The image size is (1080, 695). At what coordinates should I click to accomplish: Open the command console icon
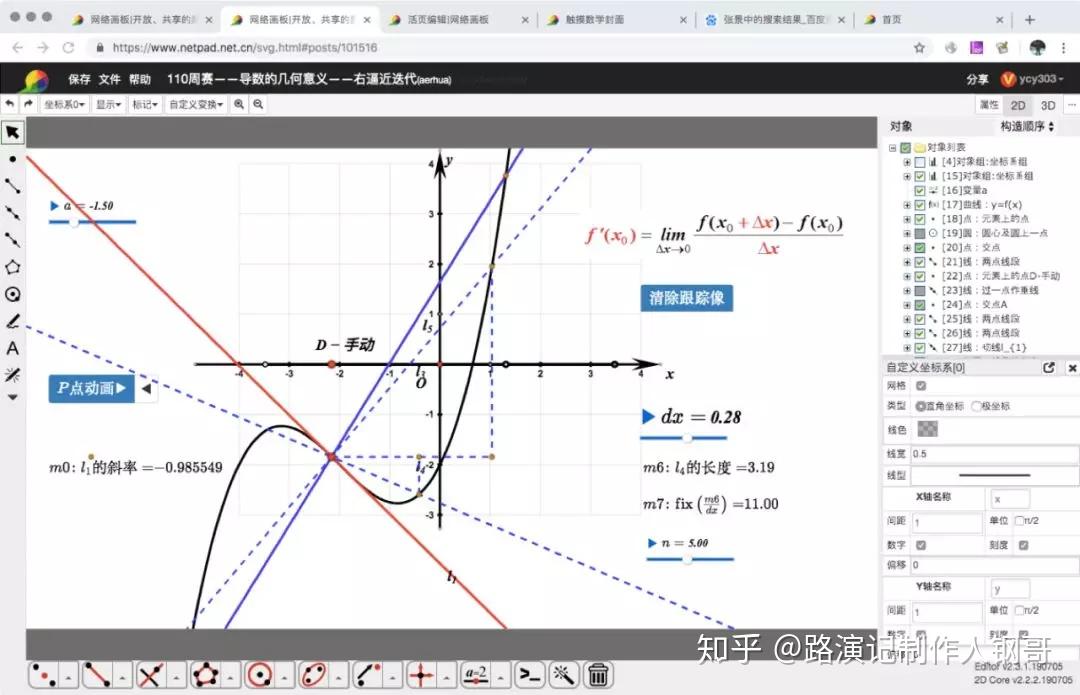tap(529, 675)
